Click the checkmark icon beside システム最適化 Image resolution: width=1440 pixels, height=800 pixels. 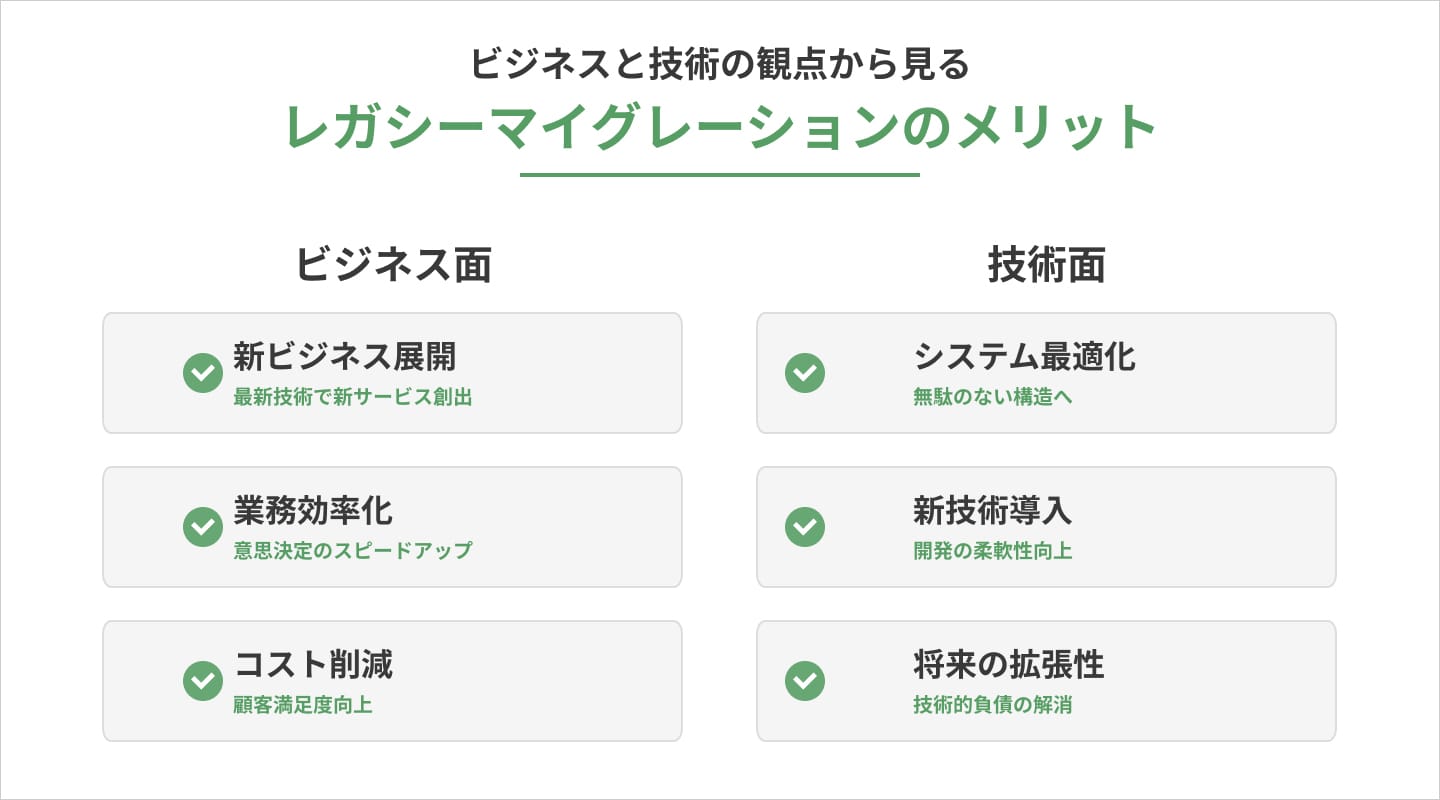tap(805, 373)
